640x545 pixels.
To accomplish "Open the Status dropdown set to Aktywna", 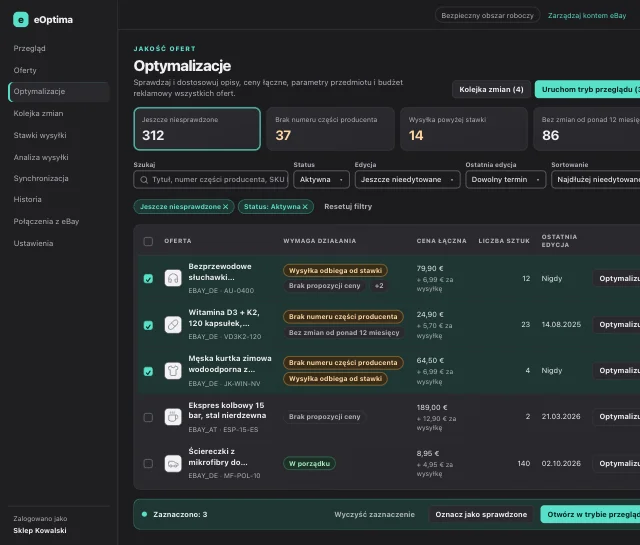I will coord(321,180).
